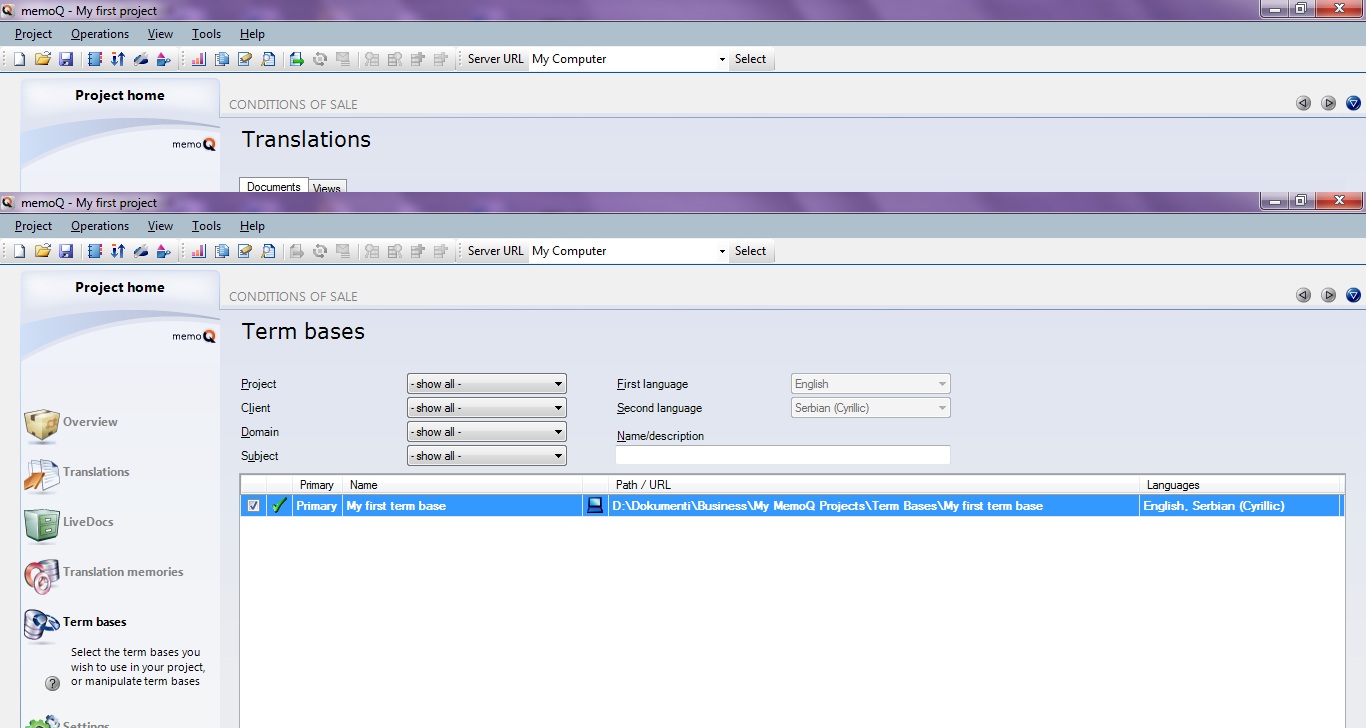Screen dimensions: 1366x728
Task: Click New project icon in Term bases window
Action: point(19,251)
